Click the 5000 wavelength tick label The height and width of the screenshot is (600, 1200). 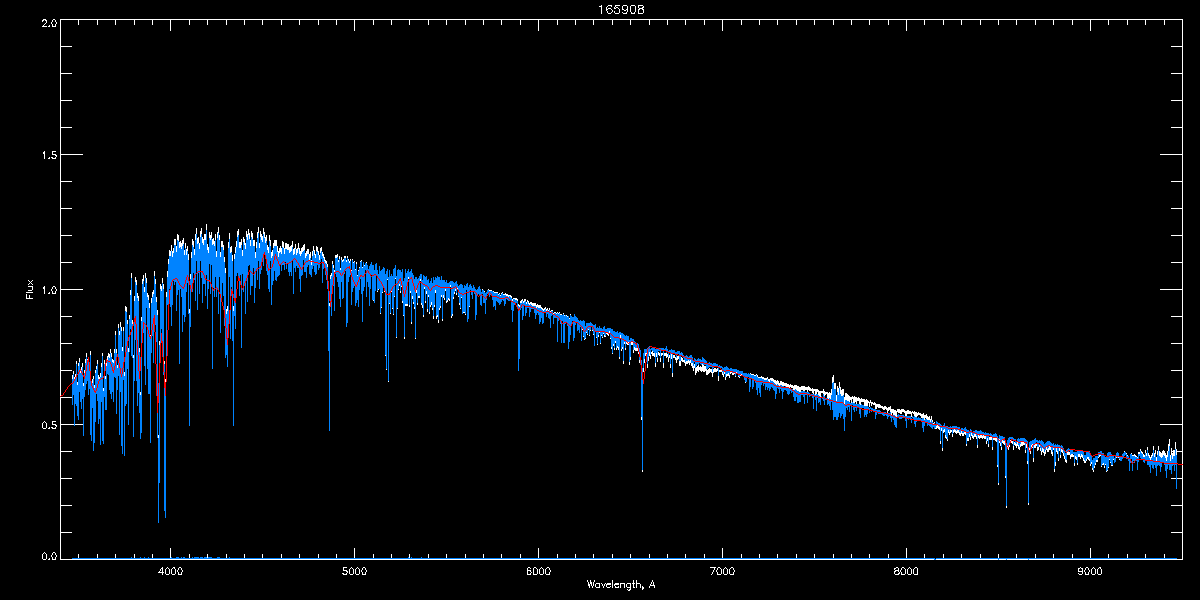tap(355, 571)
